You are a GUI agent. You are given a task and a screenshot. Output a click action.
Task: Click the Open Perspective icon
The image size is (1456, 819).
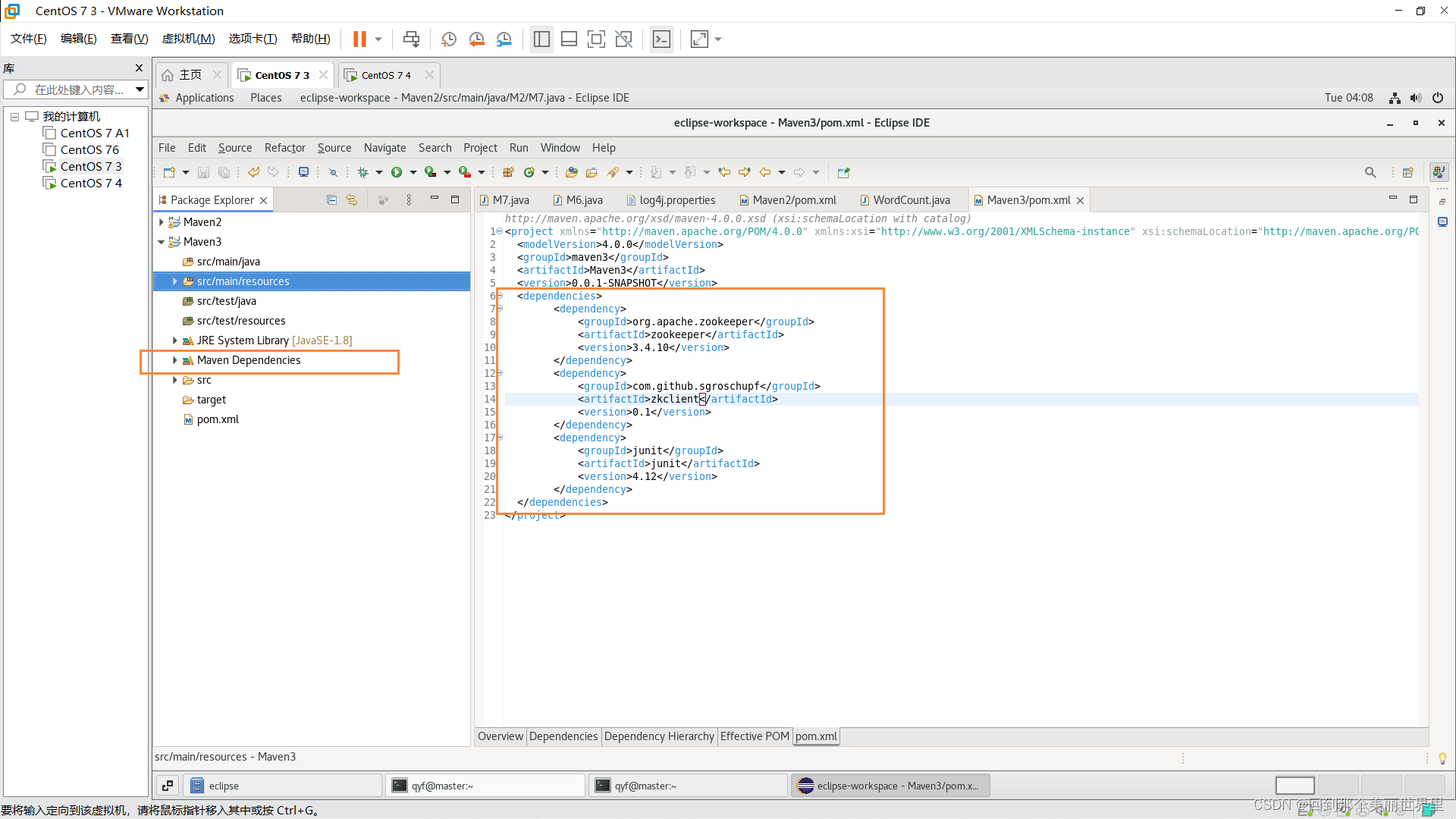(1408, 172)
